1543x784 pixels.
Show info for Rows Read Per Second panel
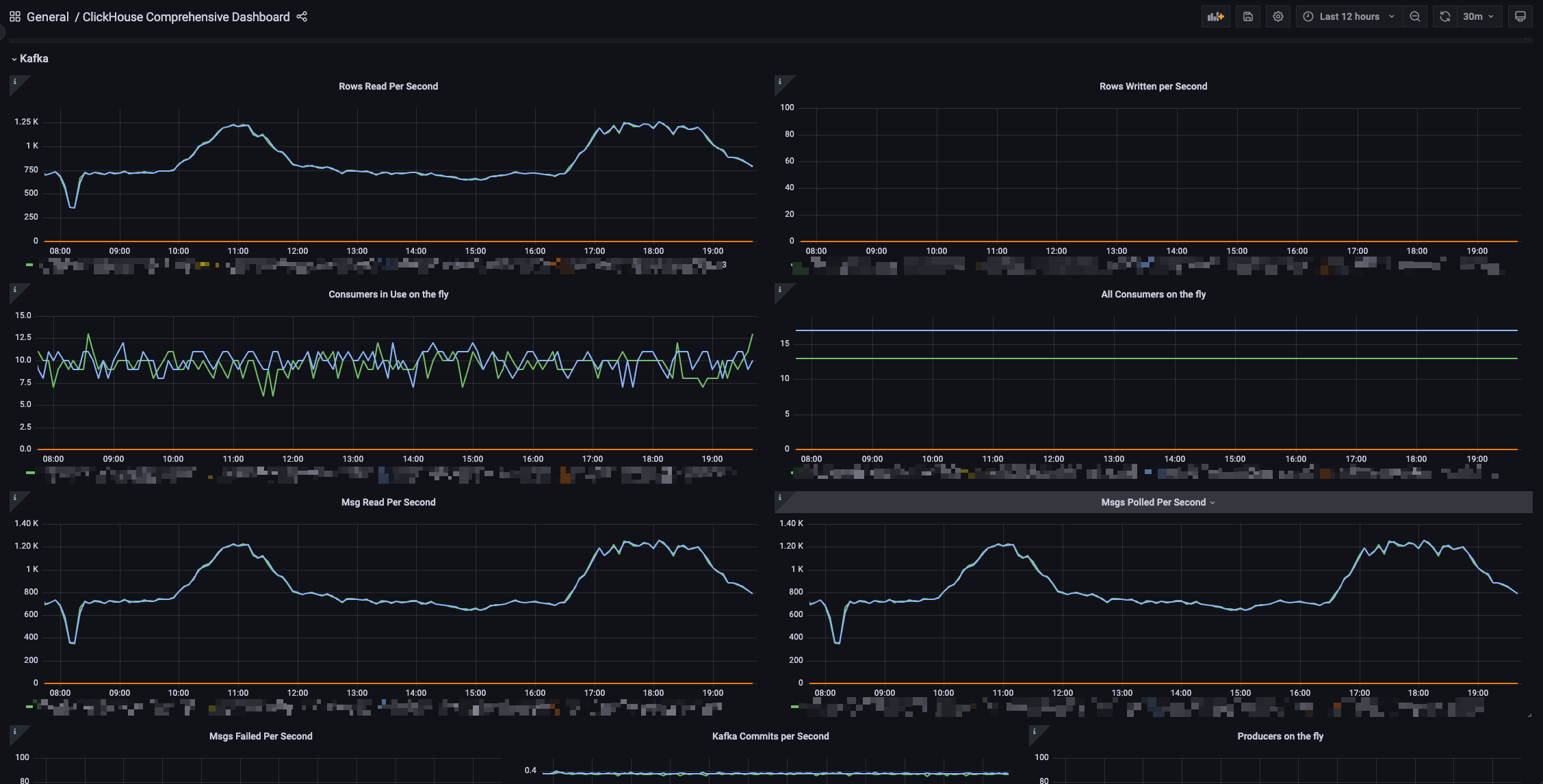[15, 82]
